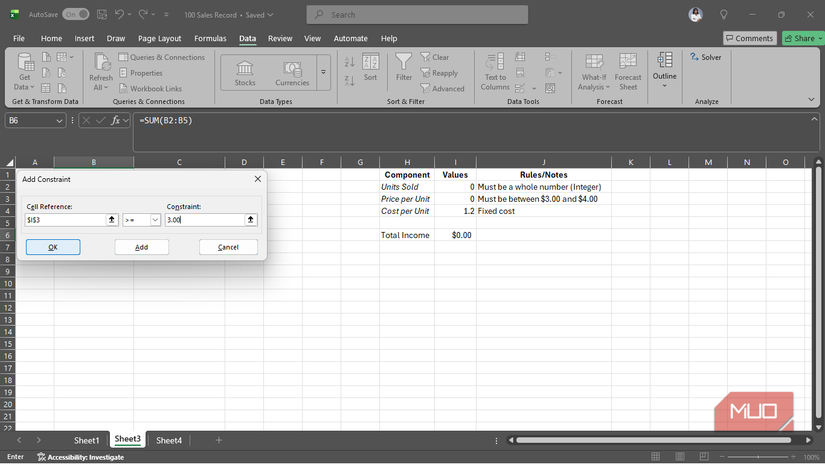Open the Name Box dropdown
The width and height of the screenshot is (825, 464).
[59, 120]
